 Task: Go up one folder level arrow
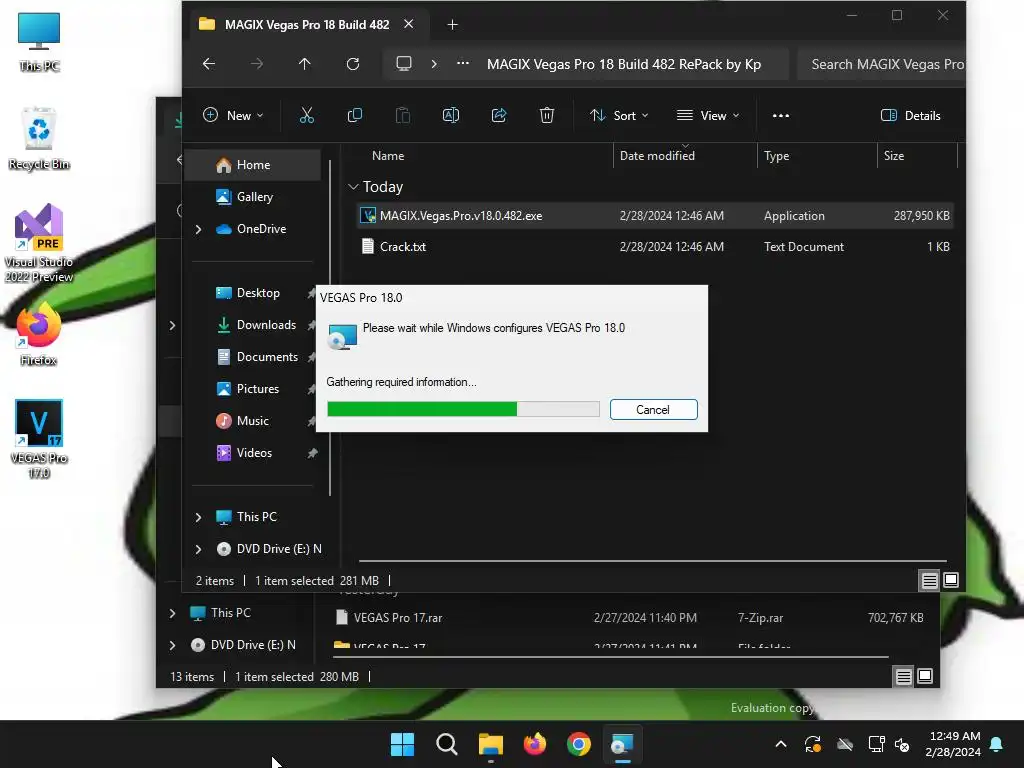[304, 64]
